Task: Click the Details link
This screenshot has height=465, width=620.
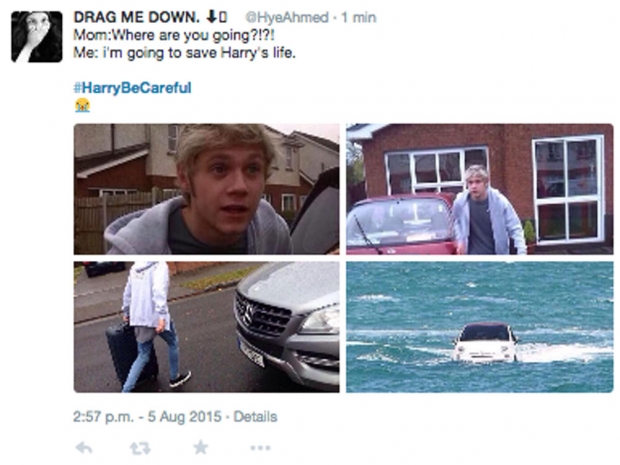Action: pyautogui.click(x=255, y=416)
